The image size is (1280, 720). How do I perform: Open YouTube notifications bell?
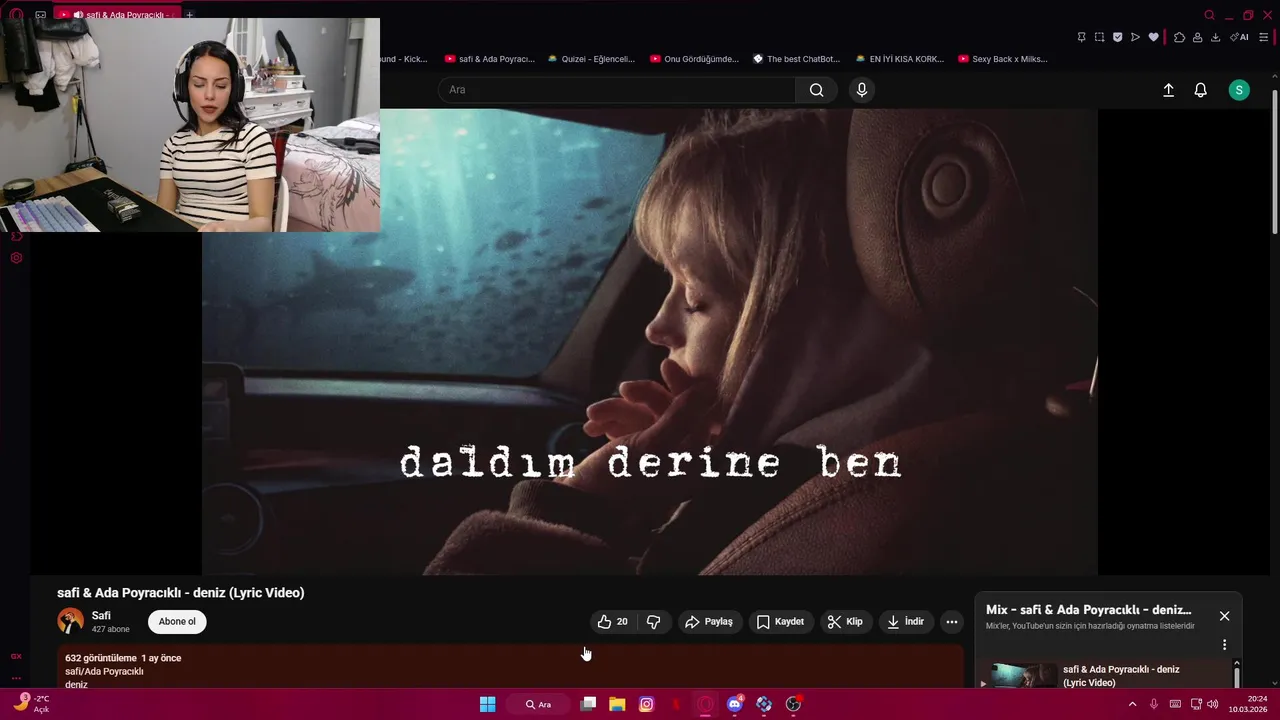point(1201,90)
